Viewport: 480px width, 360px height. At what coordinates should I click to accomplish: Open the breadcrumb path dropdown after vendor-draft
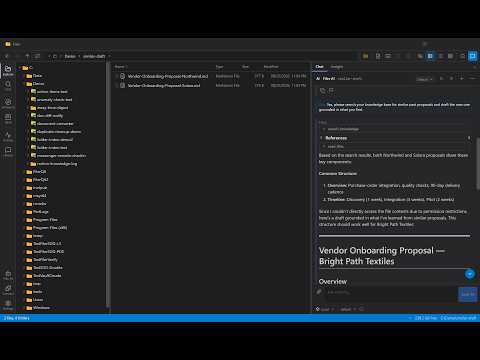(109, 56)
